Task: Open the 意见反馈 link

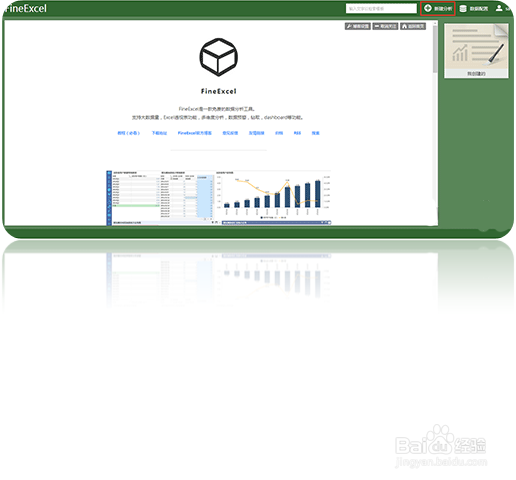Action: (x=230, y=133)
